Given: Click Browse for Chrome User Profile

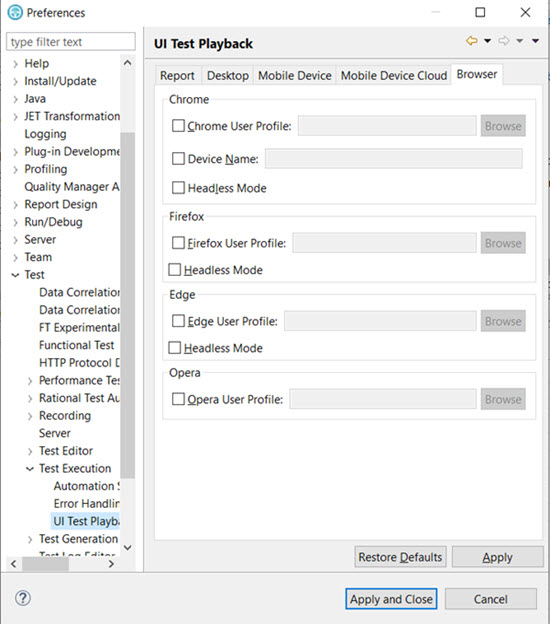Looking at the screenshot, I should pos(503,126).
